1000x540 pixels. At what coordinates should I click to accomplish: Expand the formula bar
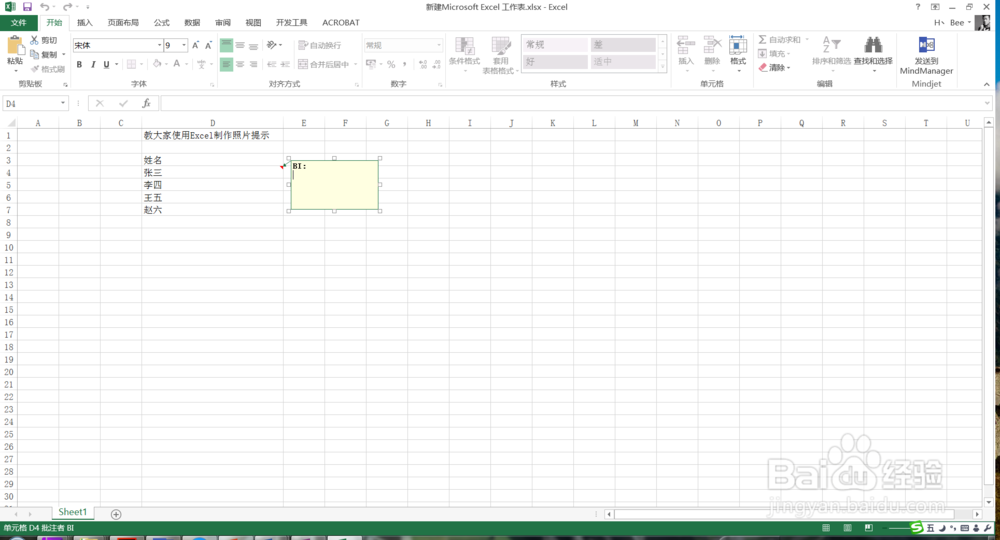987,103
